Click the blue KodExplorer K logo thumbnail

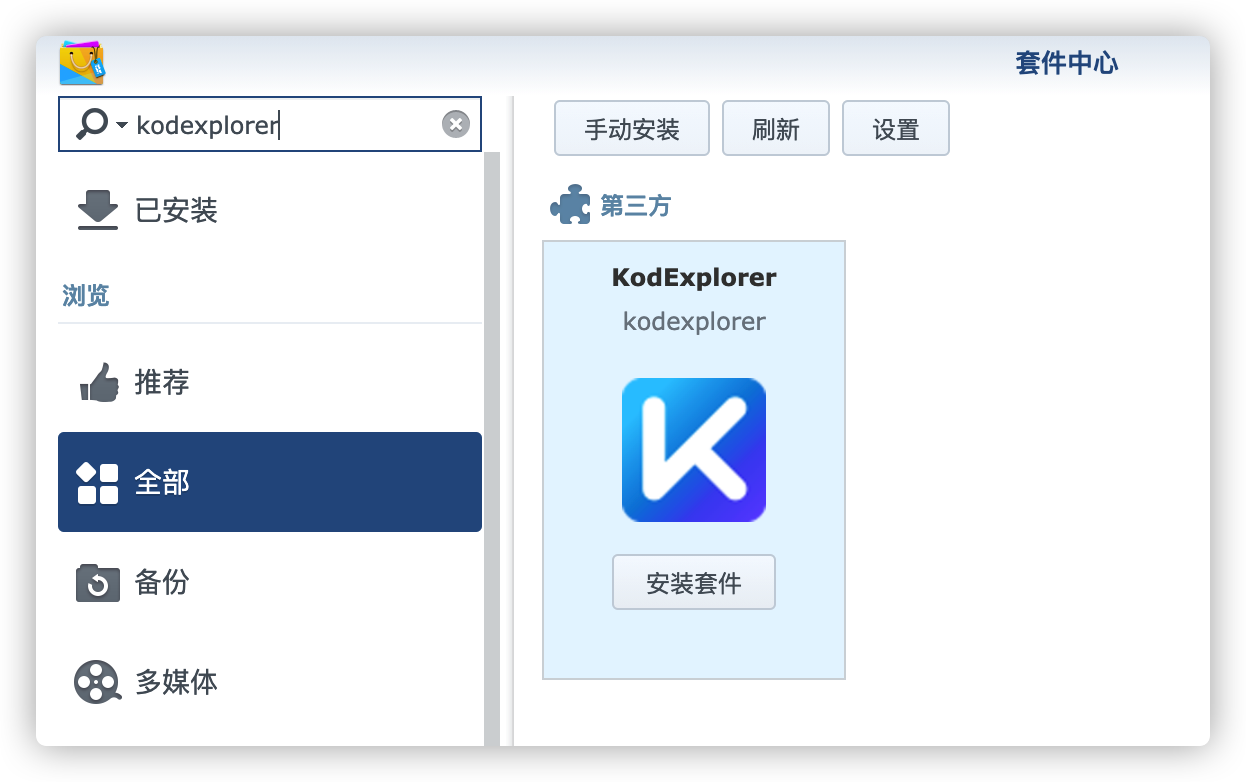tap(694, 450)
